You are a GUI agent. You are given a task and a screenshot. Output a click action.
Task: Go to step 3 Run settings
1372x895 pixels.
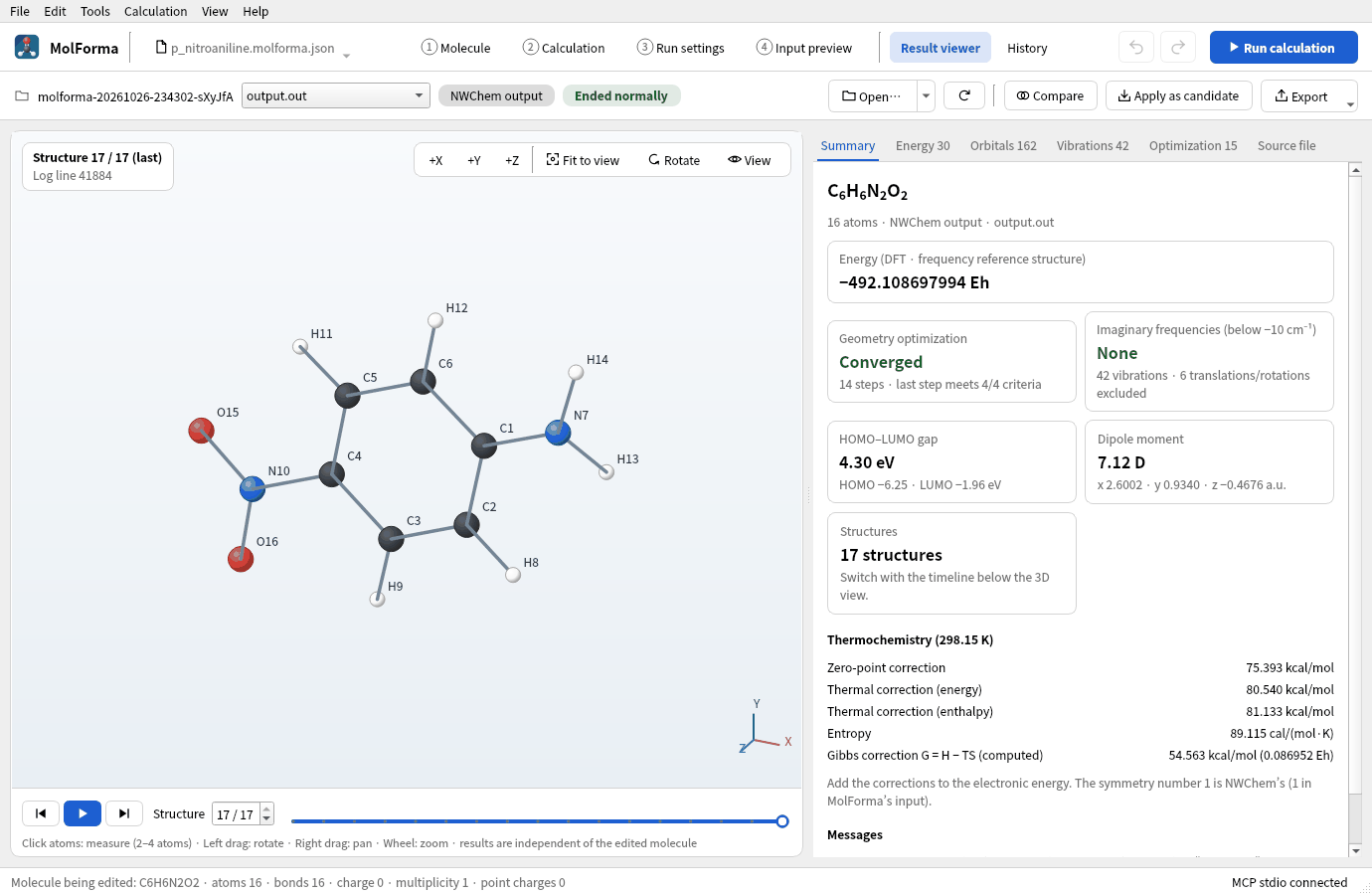tap(681, 48)
